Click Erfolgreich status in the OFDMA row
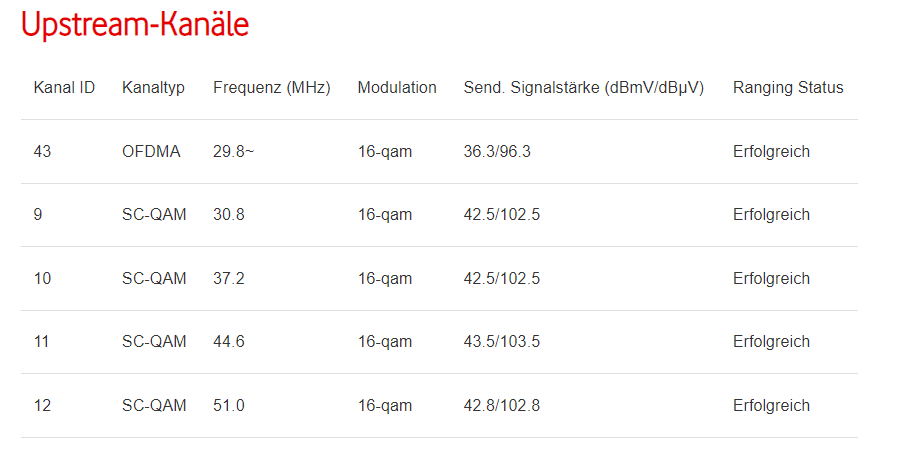 coord(771,152)
